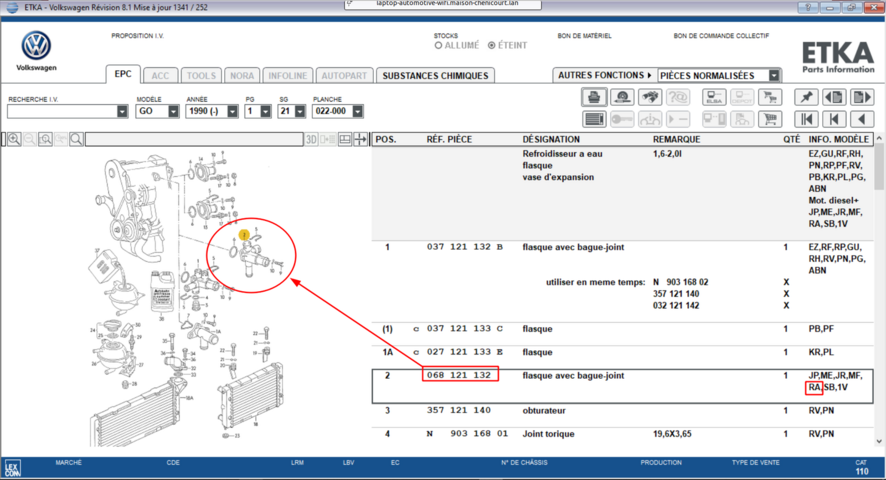Click the ELSA button icon
Image resolution: width=886 pixels, height=480 pixels.
pos(714,97)
